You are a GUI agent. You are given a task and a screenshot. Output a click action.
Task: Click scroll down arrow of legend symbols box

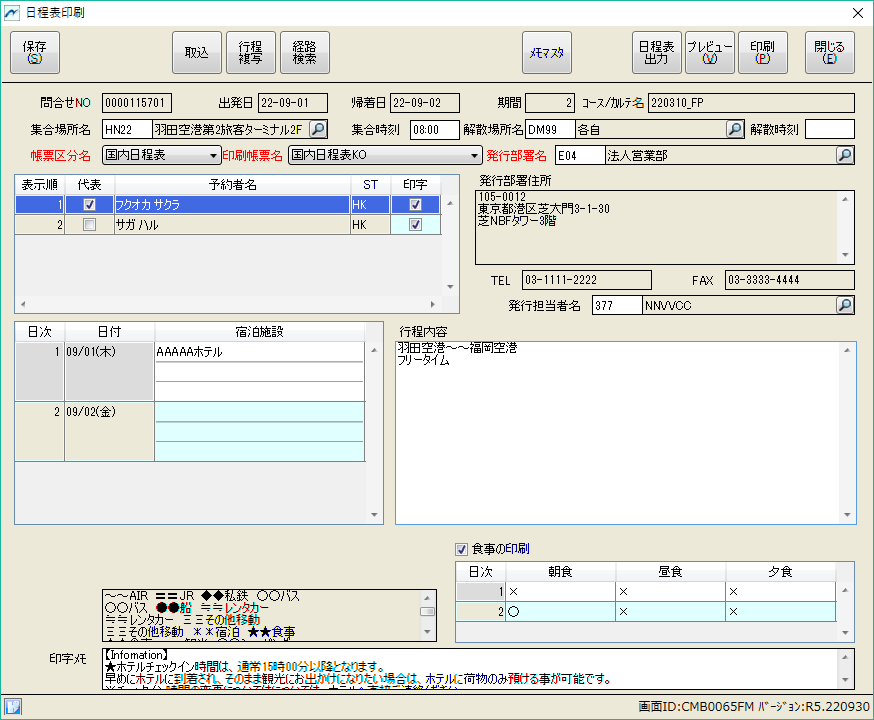coord(428,632)
